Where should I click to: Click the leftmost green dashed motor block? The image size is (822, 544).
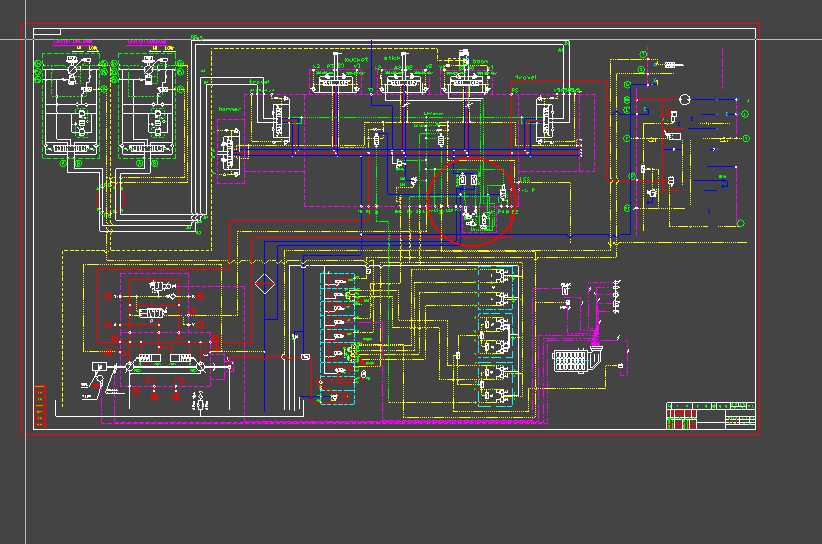(x=70, y=105)
